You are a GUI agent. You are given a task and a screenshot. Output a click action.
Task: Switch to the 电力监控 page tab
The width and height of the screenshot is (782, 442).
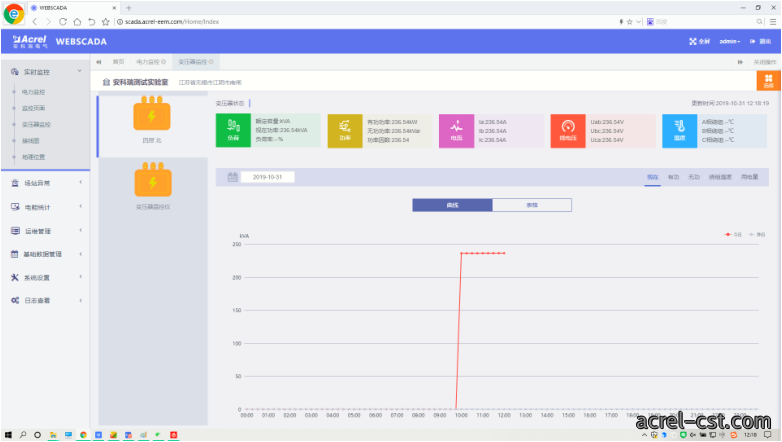(151, 62)
